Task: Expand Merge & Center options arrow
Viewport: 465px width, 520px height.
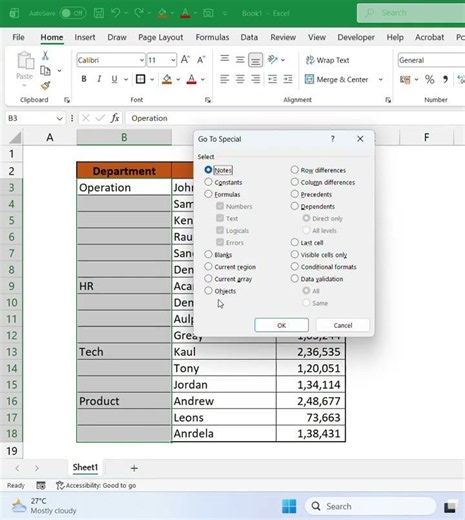Action: [380, 79]
